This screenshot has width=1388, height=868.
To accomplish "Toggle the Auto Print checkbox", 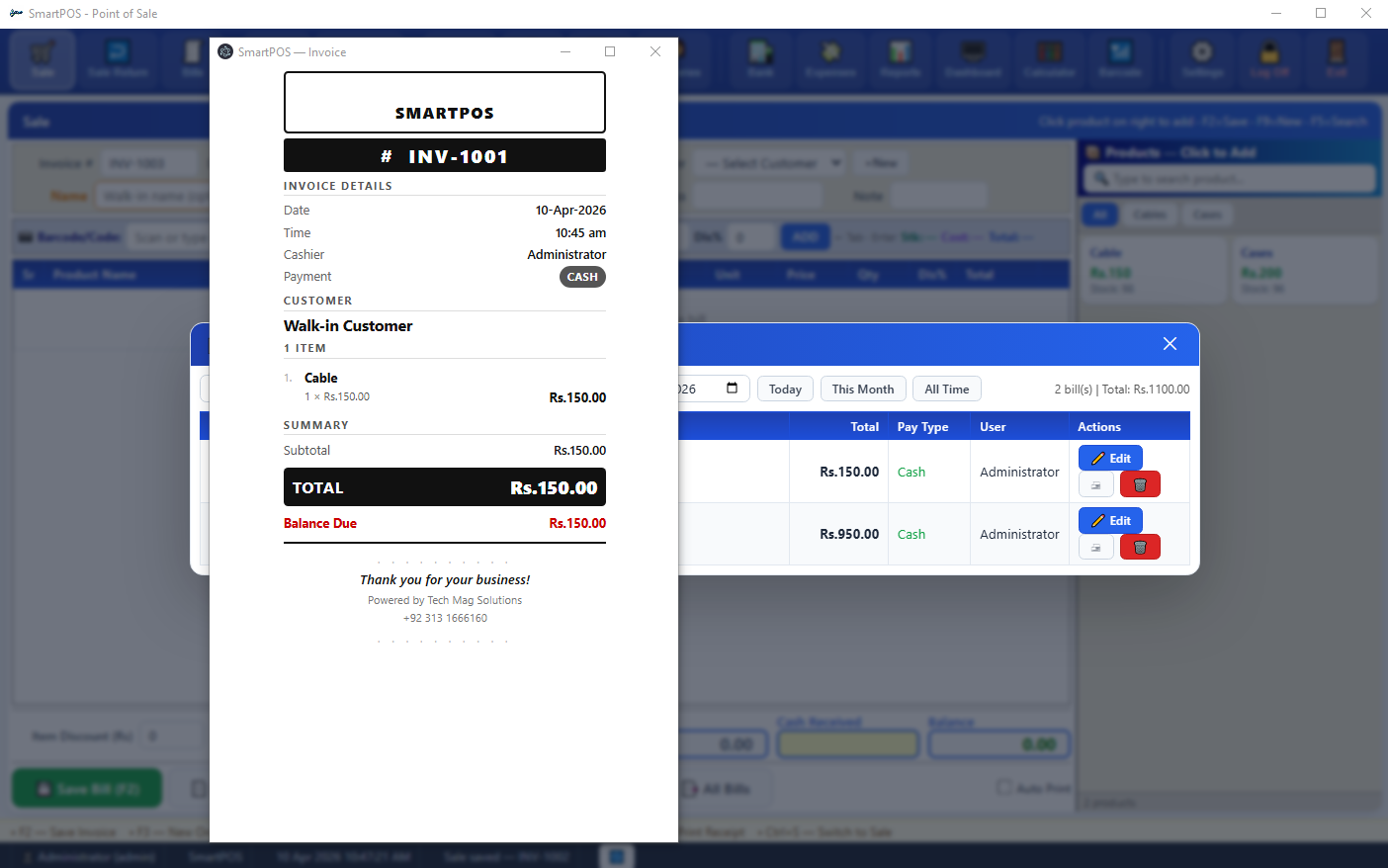I will coord(1004,787).
